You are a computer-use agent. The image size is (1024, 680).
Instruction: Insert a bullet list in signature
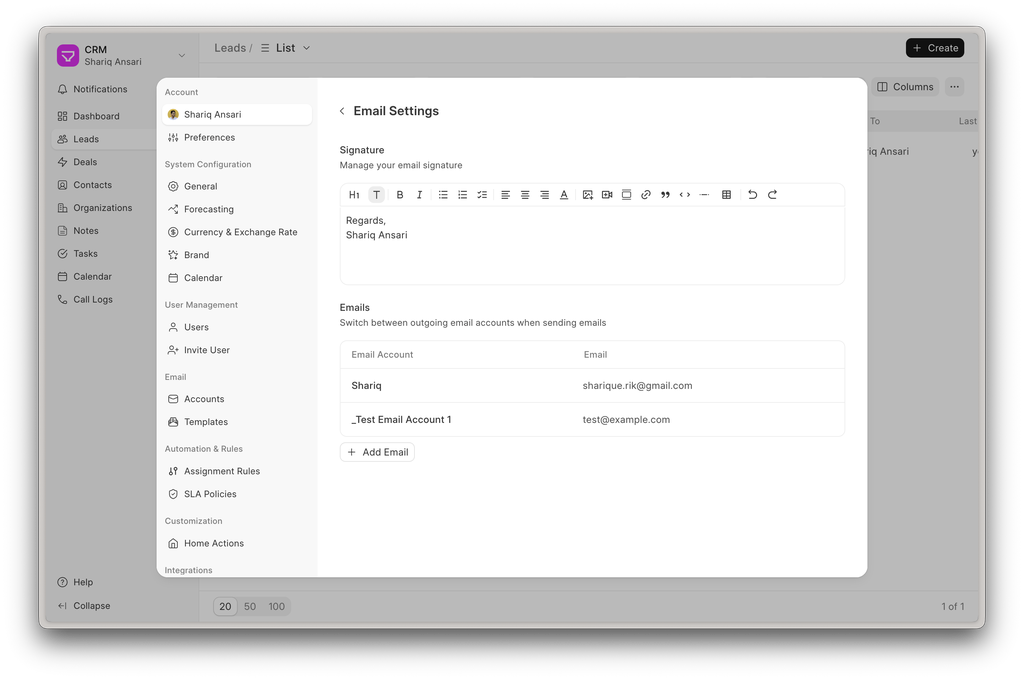click(x=443, y=195)
